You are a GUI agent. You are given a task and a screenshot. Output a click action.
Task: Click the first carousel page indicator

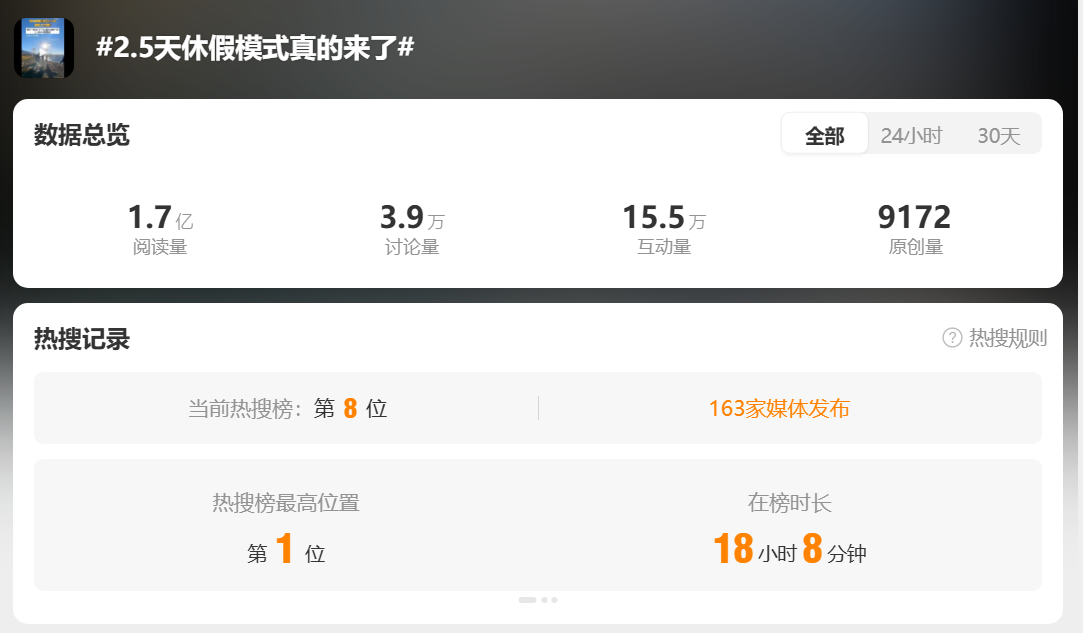[528, 600]
